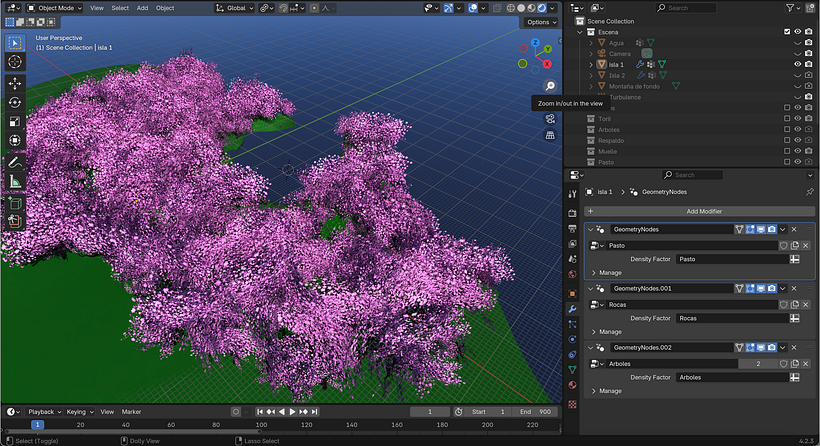Activate the Transform tool
The image size is (820, 446).
[15, 140]
